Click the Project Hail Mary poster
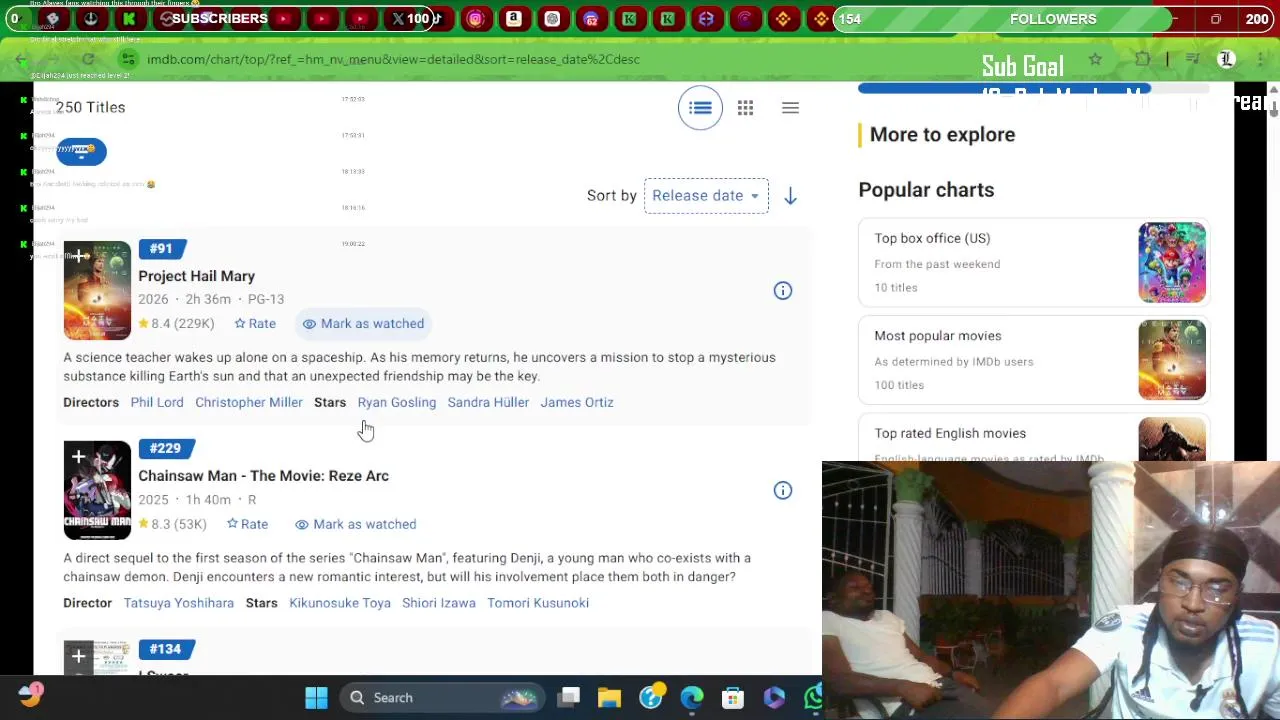 97,291
